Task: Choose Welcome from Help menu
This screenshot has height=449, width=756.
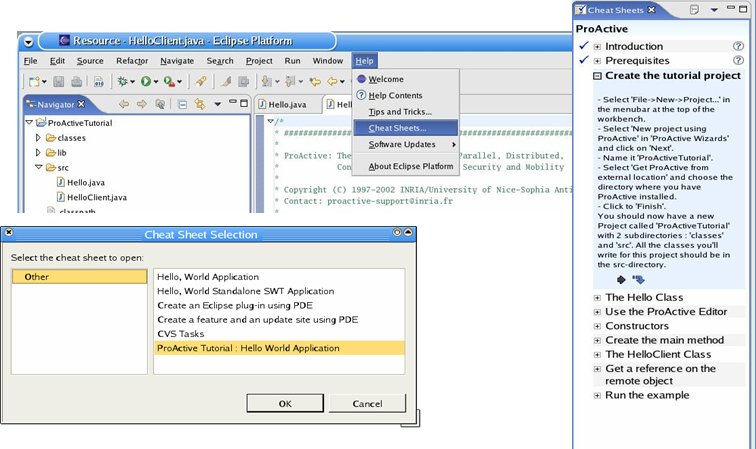Action: [405, 79]
